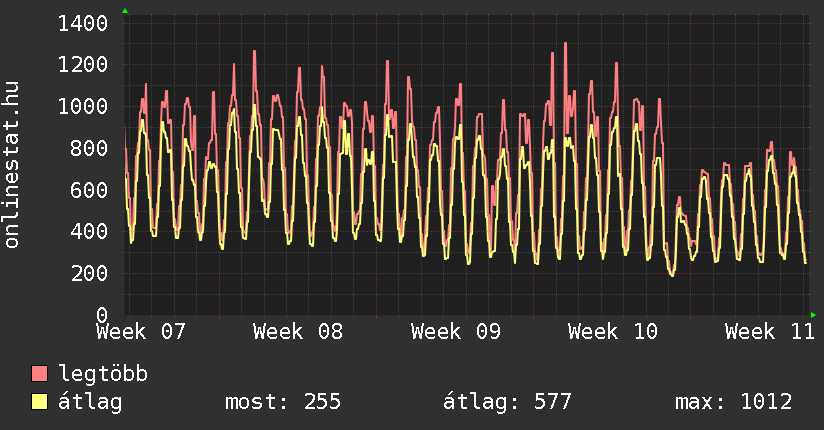Click the Week 07 axis label
824x430 pixels.
(141, 331)
